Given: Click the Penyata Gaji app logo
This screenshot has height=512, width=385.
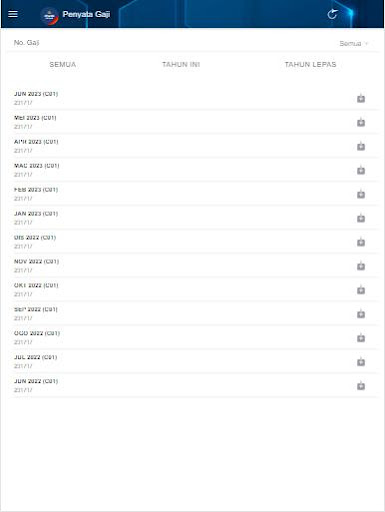Looking at the screenshot, I should coord(49,15).
